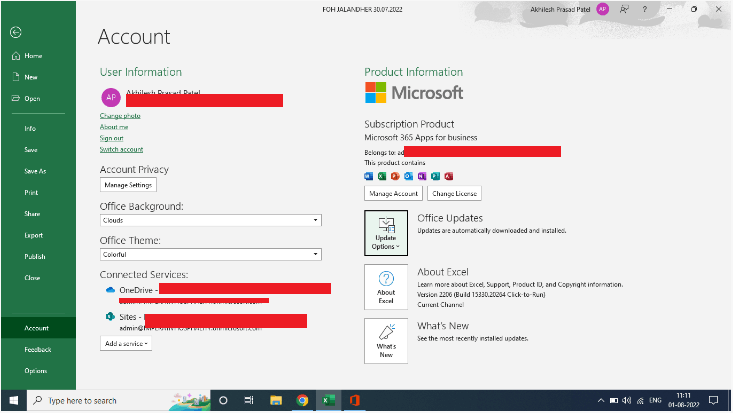Image resolution: width=733 pixels, height=413 pixels.
Task: Click the OneDrive cloud icon in Connected Services
Action: coord(110,290)
